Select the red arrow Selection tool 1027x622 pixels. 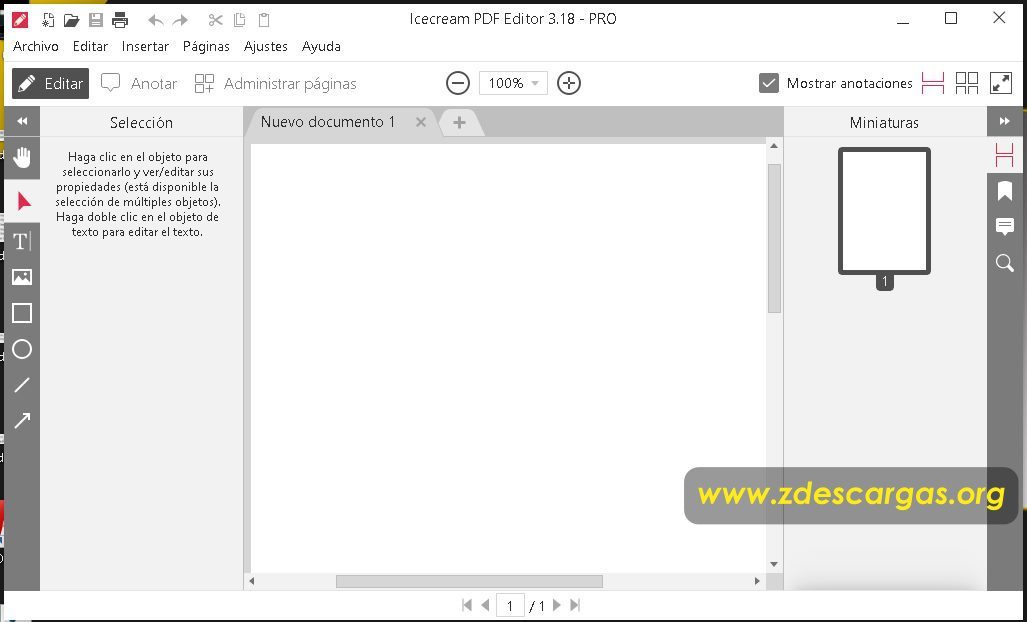(23, 201)
